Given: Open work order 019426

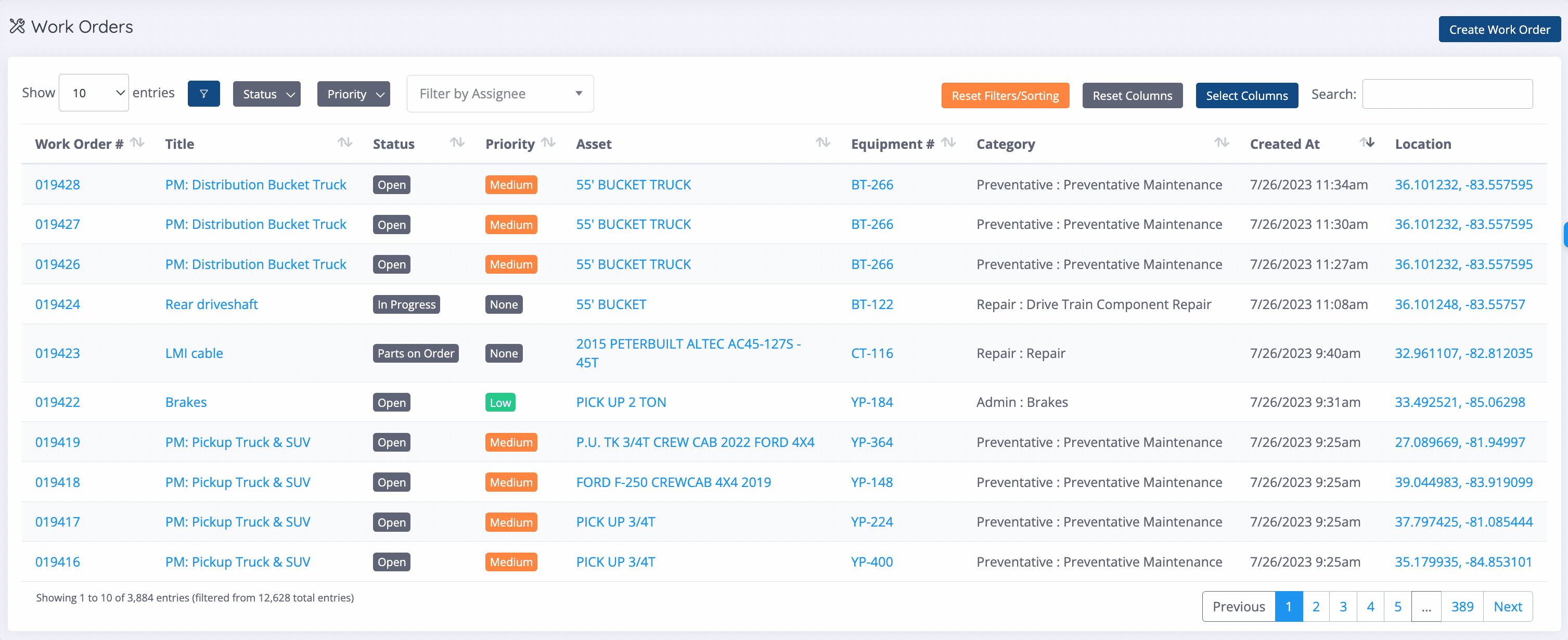Looking at the screenshot, I should 57,264.
